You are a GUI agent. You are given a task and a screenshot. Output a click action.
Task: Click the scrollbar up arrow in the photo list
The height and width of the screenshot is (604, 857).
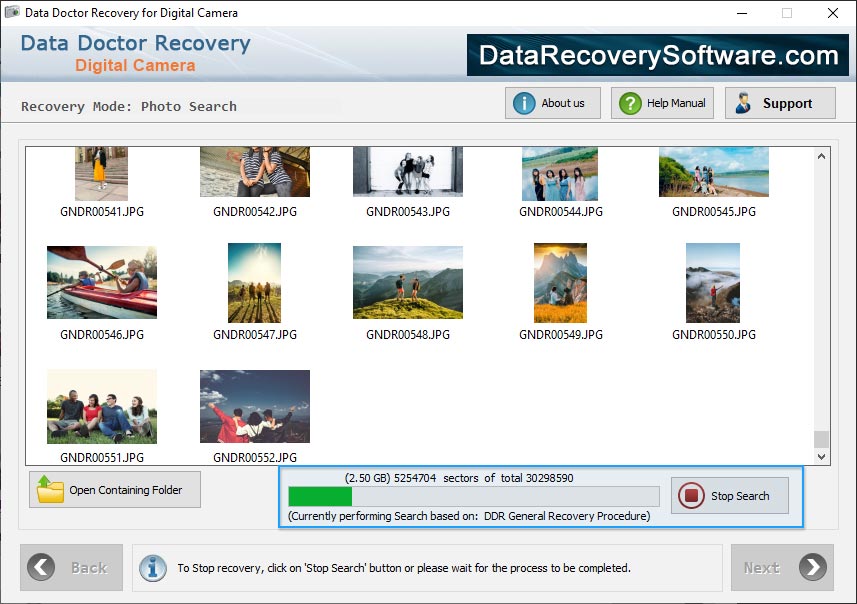click(x=822, y=155)
